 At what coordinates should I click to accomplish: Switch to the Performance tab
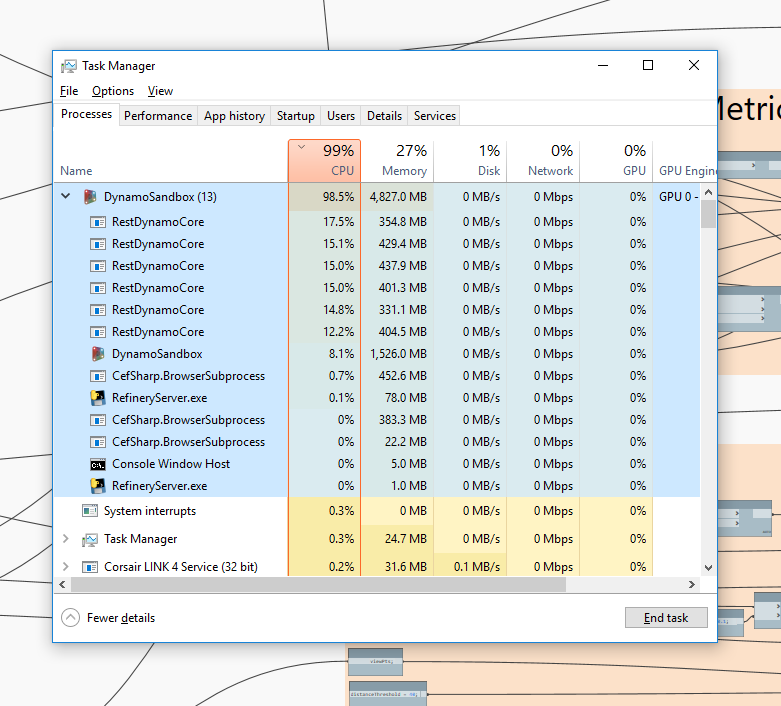(158, 116)
